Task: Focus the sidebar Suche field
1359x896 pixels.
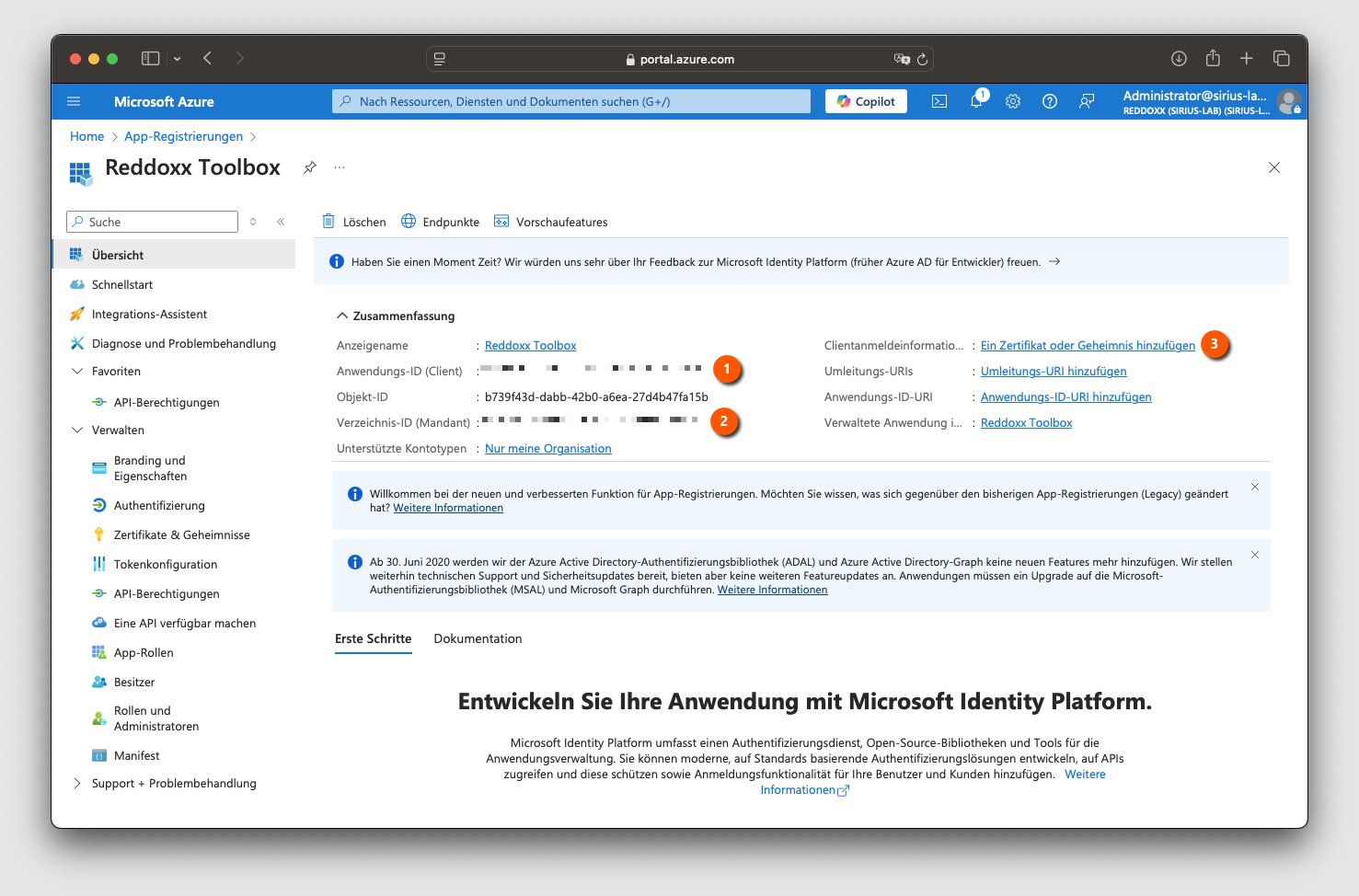Action: coord(152,222)
